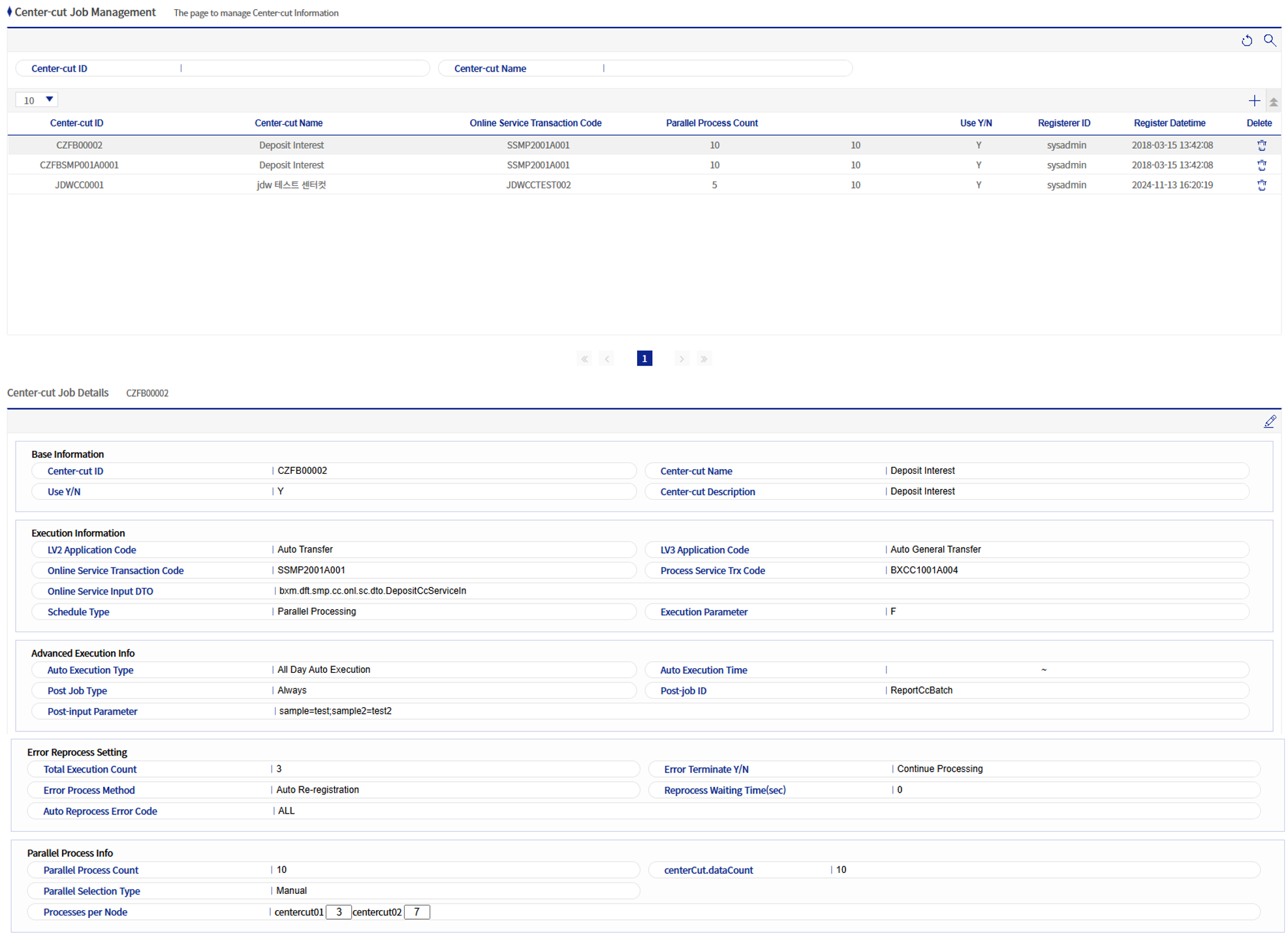
Task: Click the plus icon to add center-cut
Action: (1253, 100)
